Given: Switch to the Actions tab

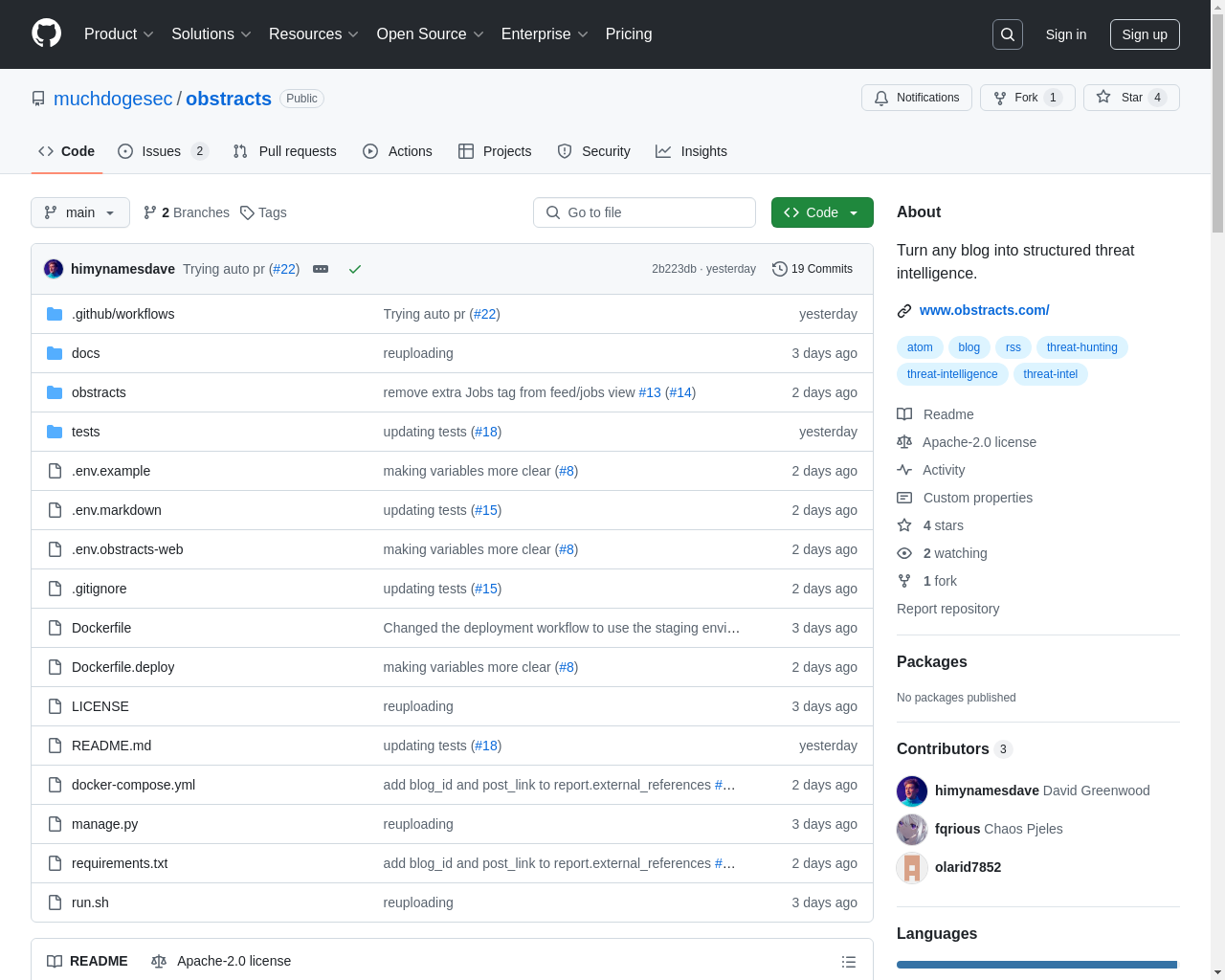Looking at the screenshot, I should click(x=398, y=151).
